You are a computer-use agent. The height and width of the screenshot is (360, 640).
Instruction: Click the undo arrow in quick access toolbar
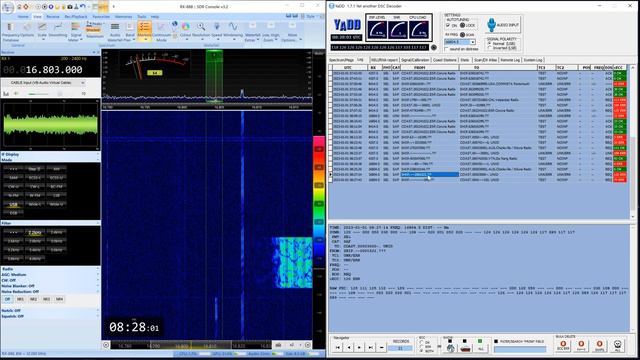(x=82, y=7)
